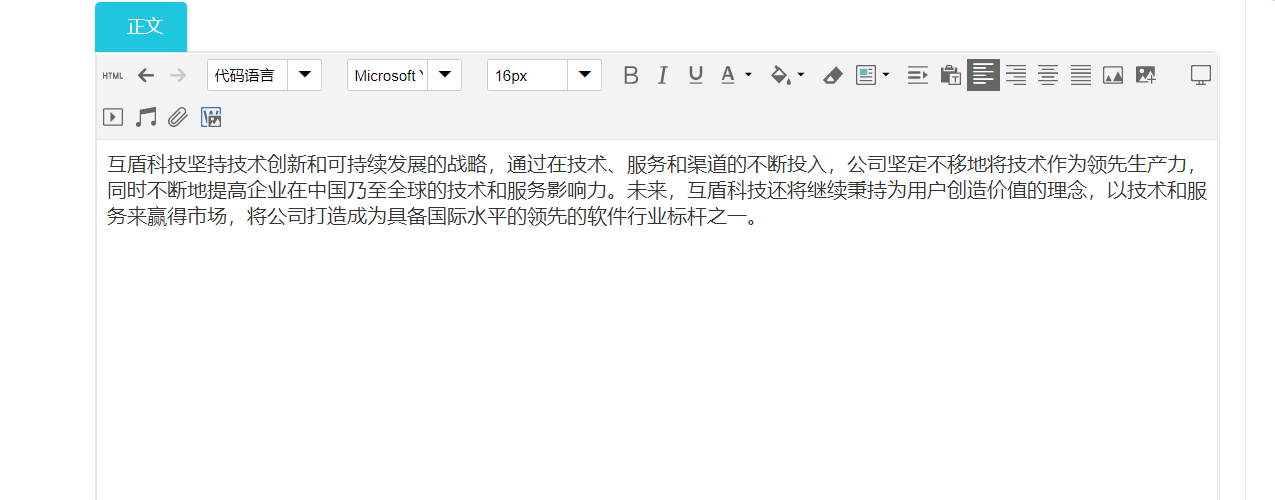Screen dimensions: 1275x500
Task: Click the line starting 务来赢得市场
Action: tap(434, 217)
